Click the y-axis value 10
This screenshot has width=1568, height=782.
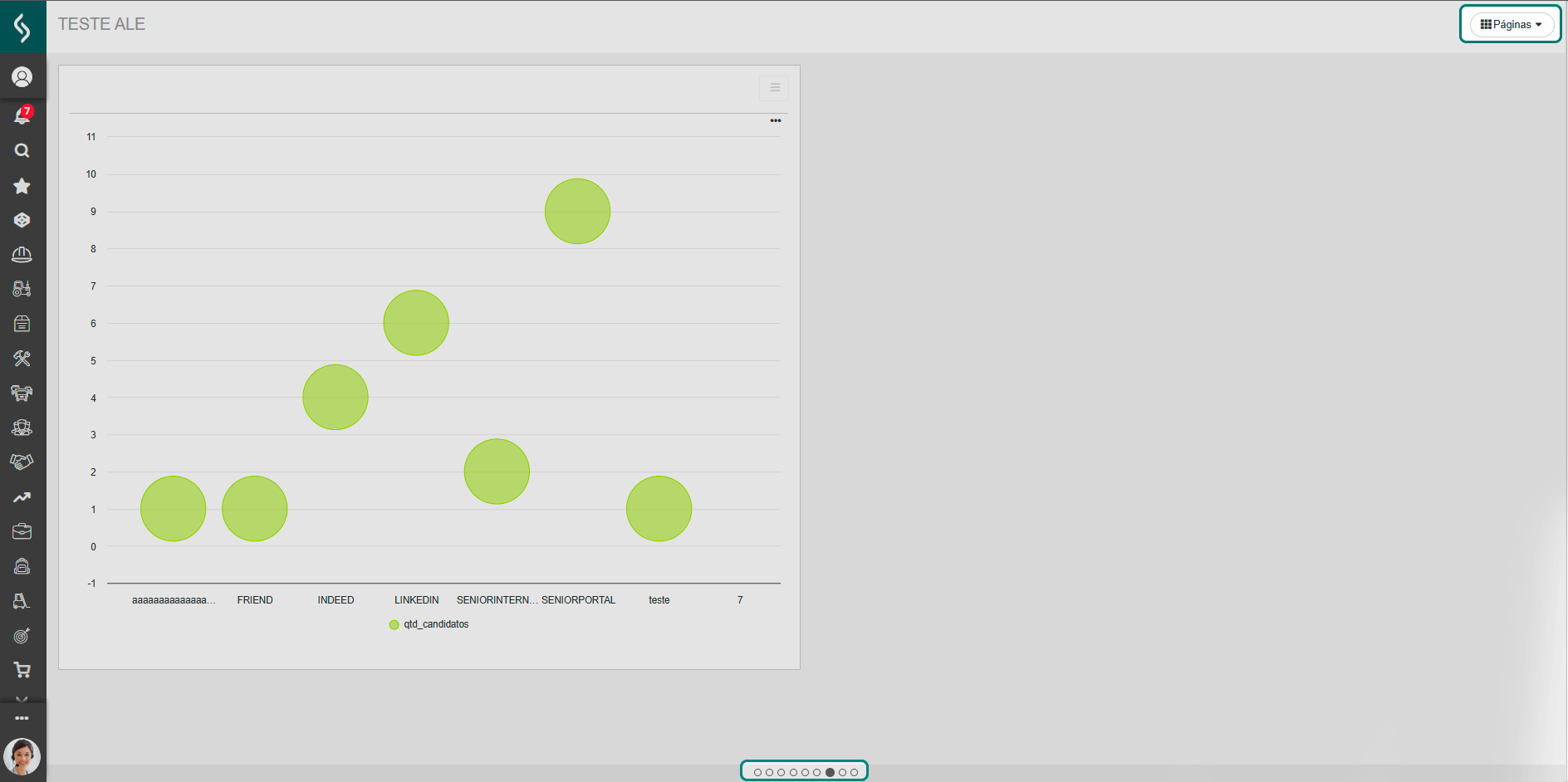coord(91,174)
